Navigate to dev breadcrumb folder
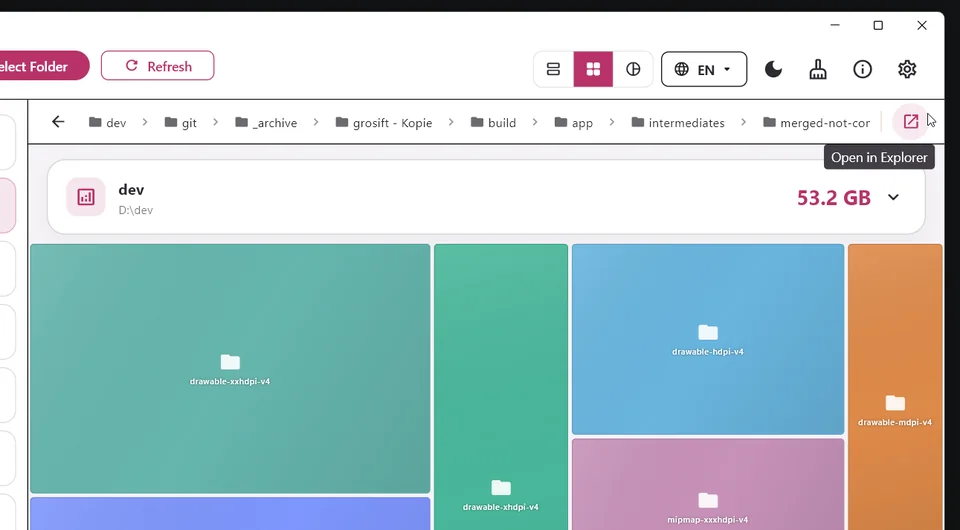Viewport: 960px width, 530px height. (x=108, y=123)
